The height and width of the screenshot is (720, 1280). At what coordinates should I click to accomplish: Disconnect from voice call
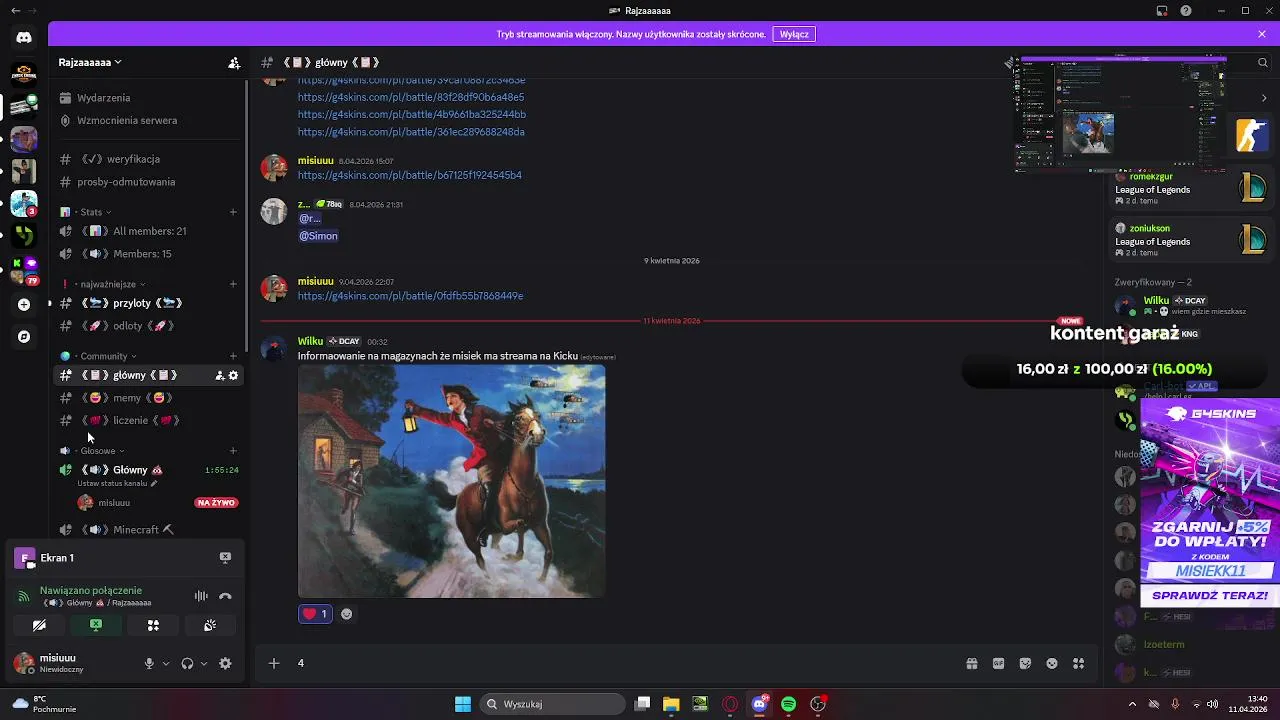(x=225, y=596)
